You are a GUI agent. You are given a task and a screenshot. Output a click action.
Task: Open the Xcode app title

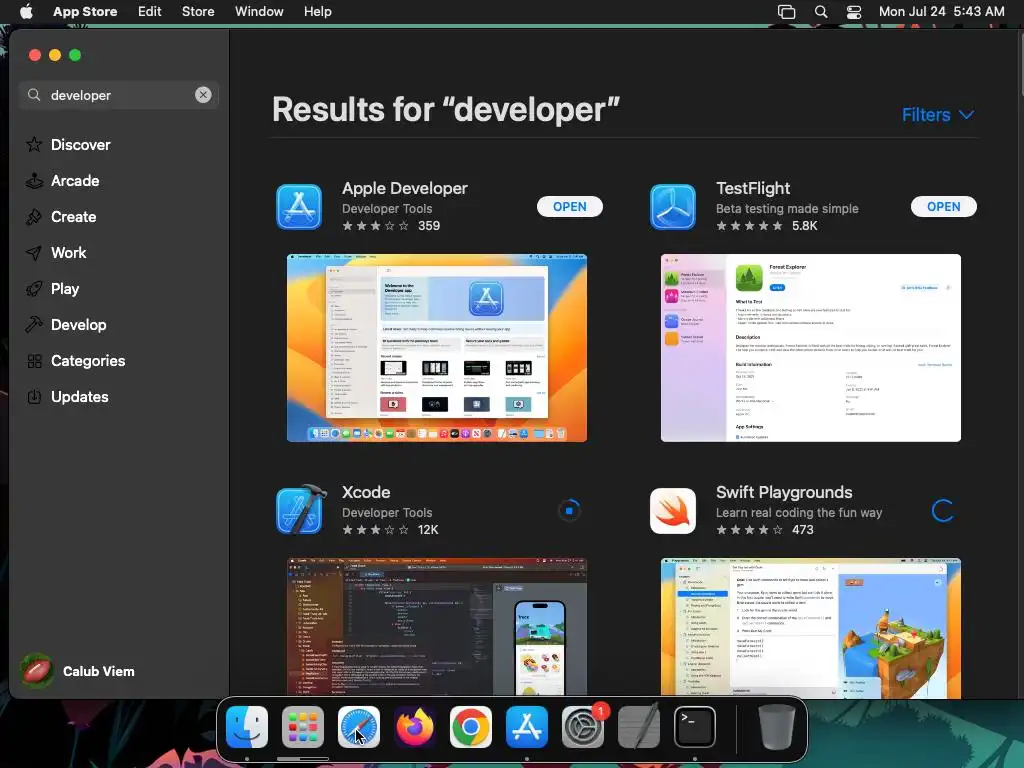tap(366, 492)
